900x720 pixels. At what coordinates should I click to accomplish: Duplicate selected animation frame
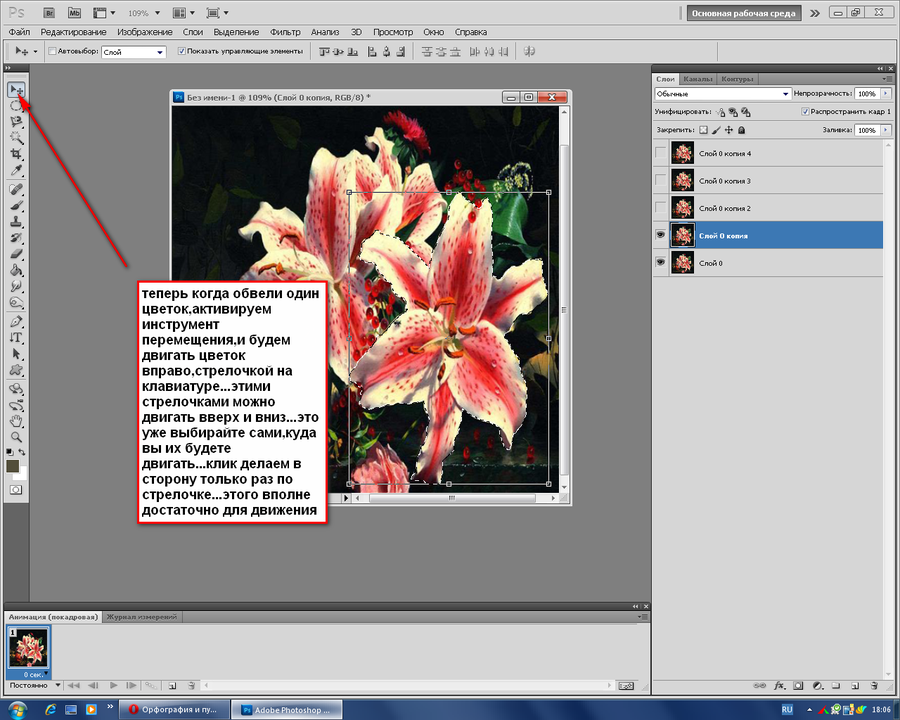coord(172,685)
